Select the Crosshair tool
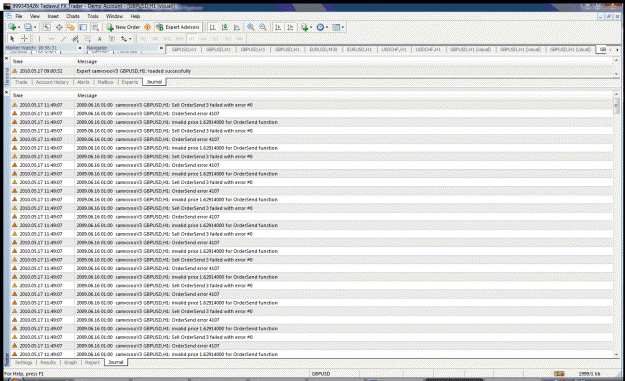625x381 pixels. tap(24, 39)
